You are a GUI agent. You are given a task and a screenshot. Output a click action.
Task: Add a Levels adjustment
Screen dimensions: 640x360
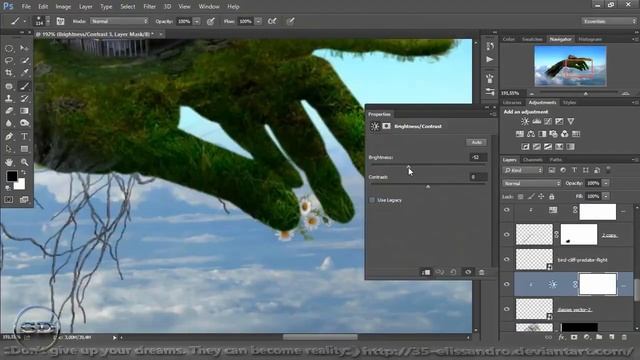pyautogui.click(x=536, y=121)
